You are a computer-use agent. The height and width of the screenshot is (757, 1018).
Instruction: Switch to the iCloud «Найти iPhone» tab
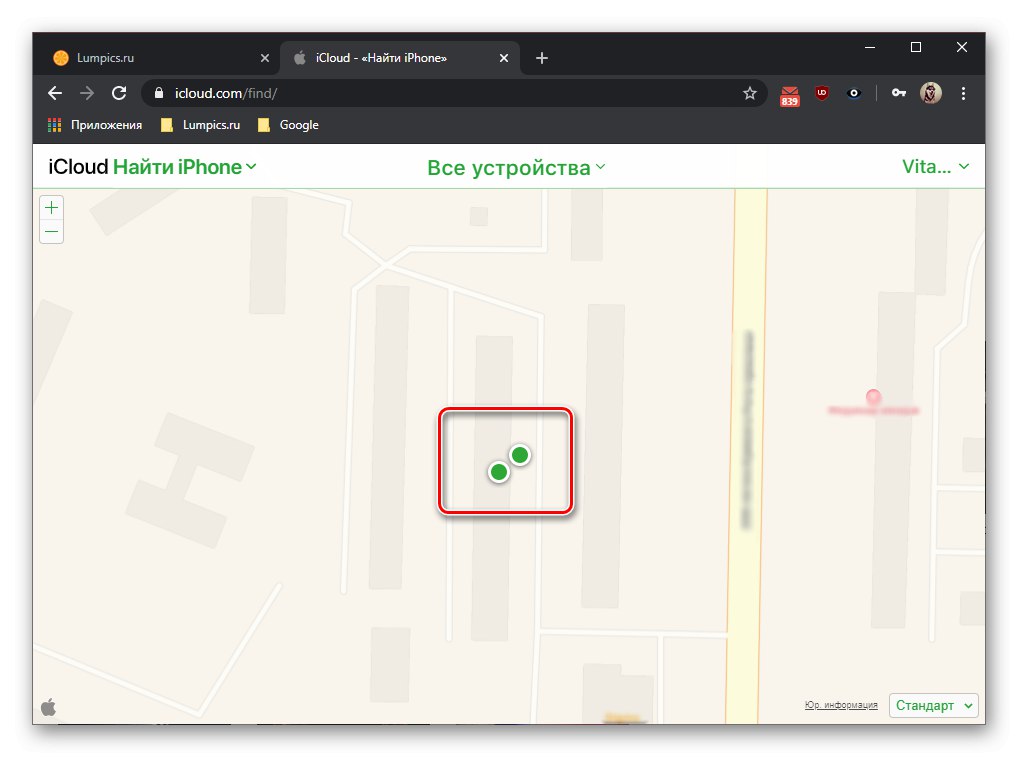[x=401, y=58]
